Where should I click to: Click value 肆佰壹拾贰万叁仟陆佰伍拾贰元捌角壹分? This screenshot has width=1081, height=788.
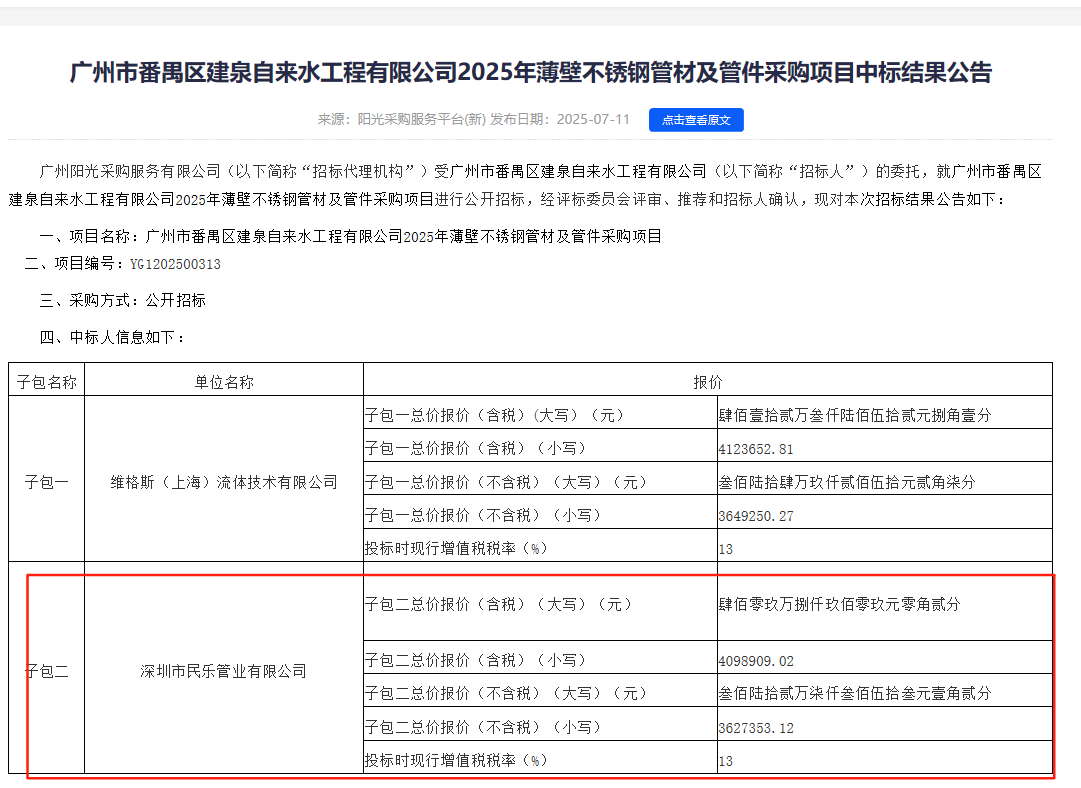[855, 415]
